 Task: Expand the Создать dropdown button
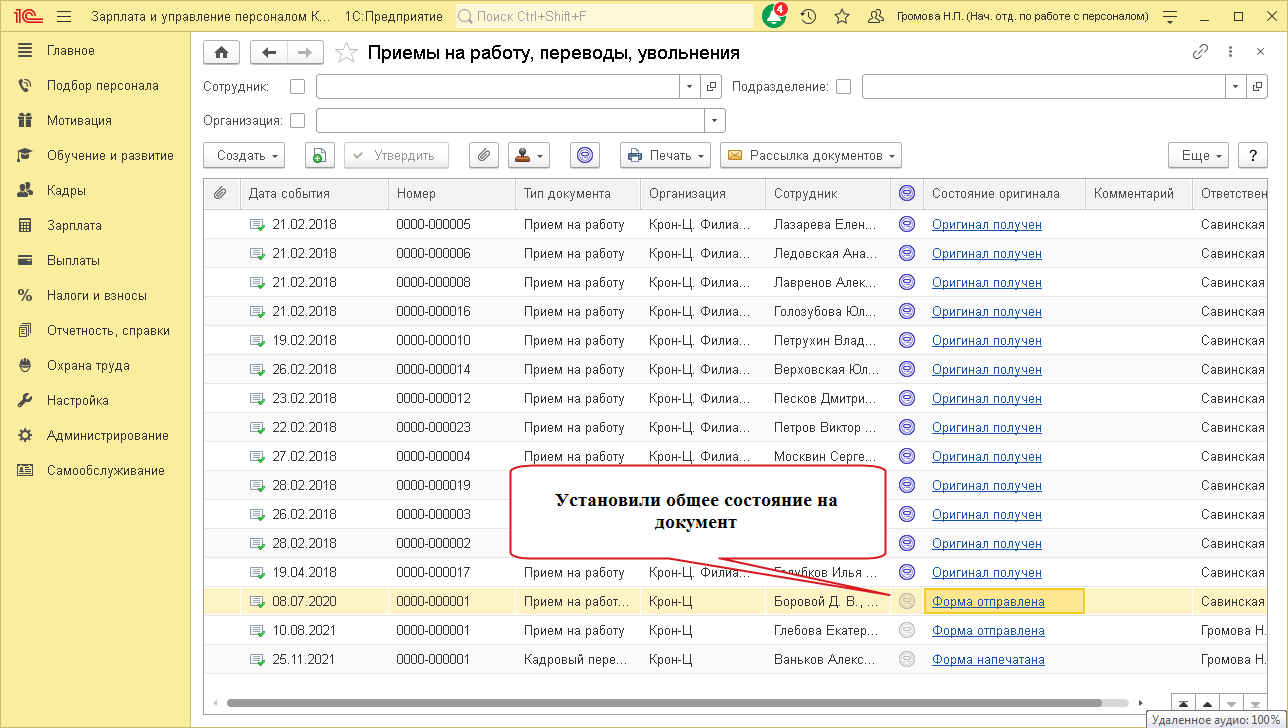click(x=244, y=155)
